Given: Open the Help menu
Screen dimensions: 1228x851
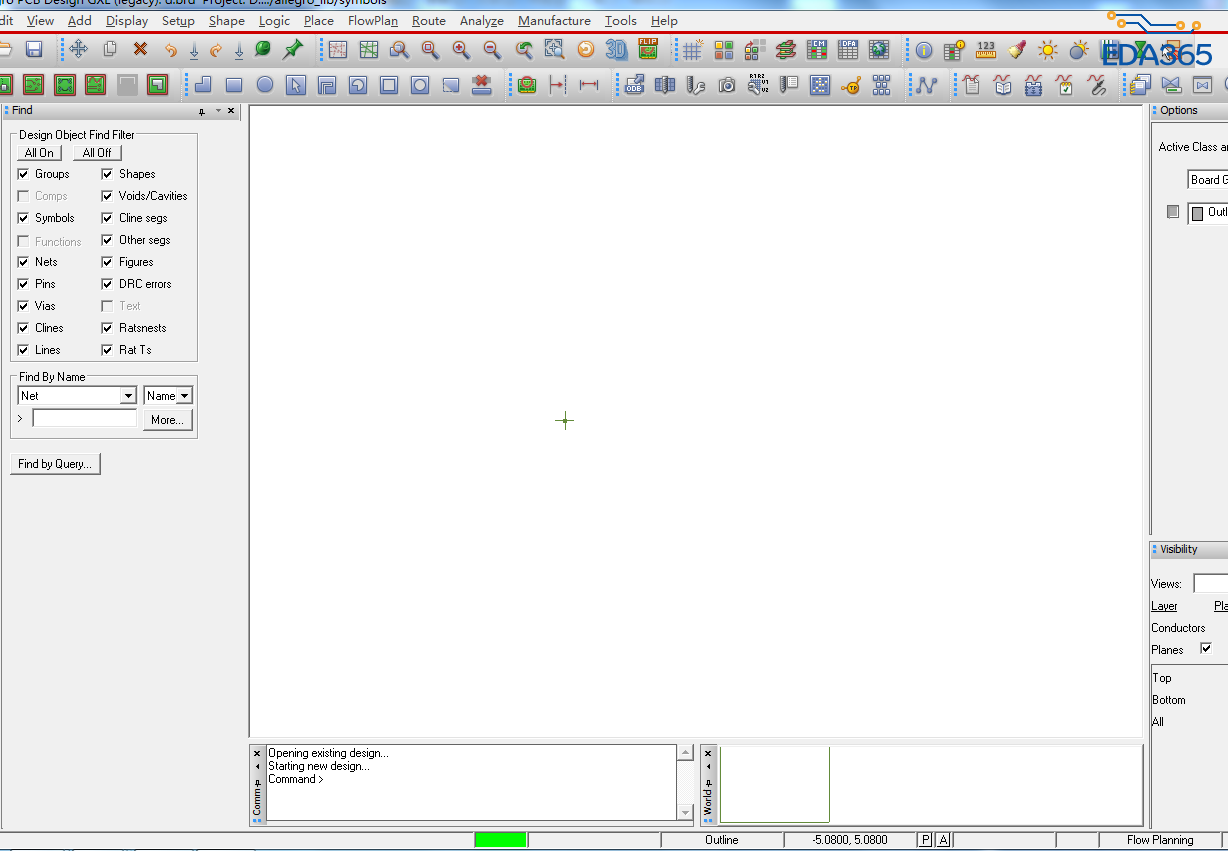Looking at the screenshot, I should (664, 20).
